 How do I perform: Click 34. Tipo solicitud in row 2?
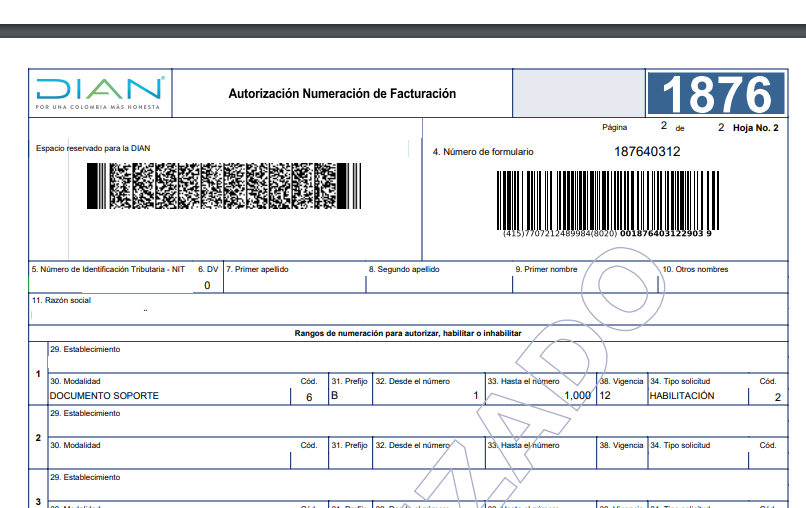680,445
